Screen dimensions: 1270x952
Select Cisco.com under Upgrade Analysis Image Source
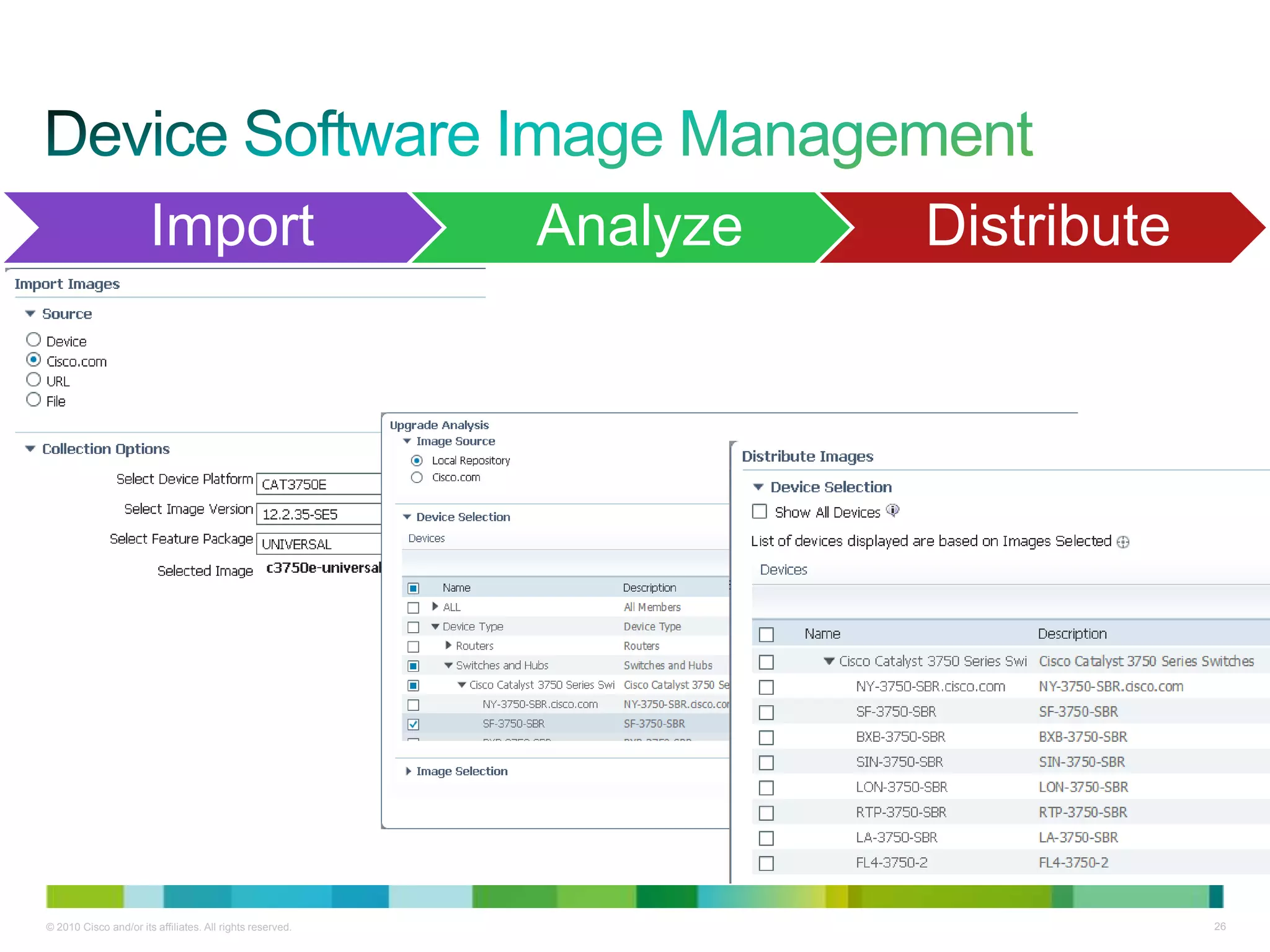tap(417, 477)
